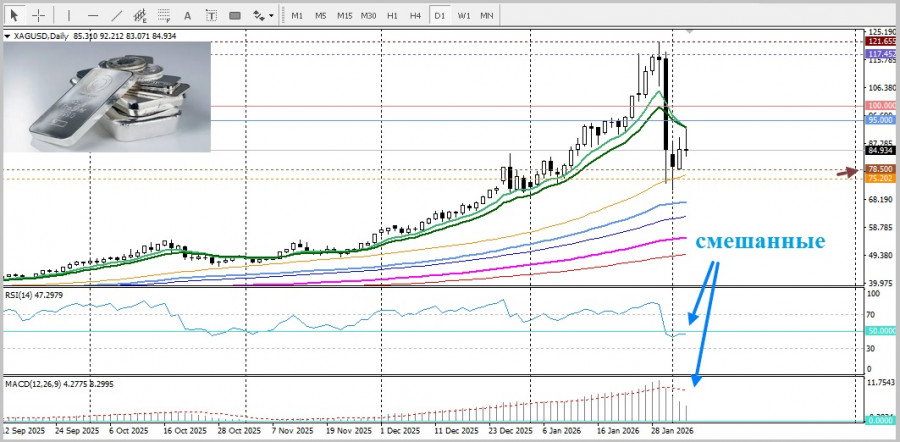This screenshot has width=900, height=442.
Task: Click the 16 Oct 2025 date label
Action: tap(185, 431)
